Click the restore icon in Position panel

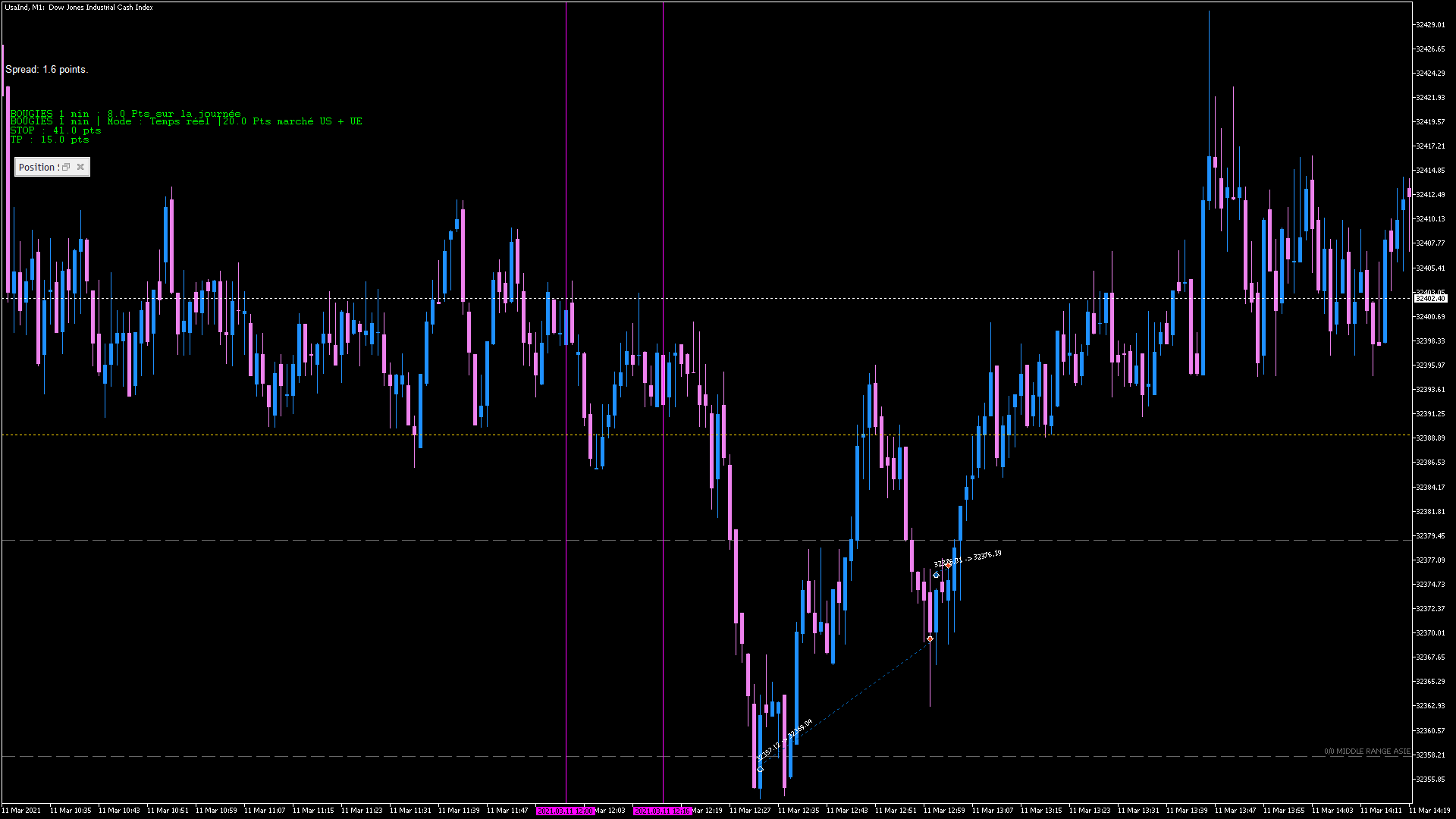click(x=66, y=167)
